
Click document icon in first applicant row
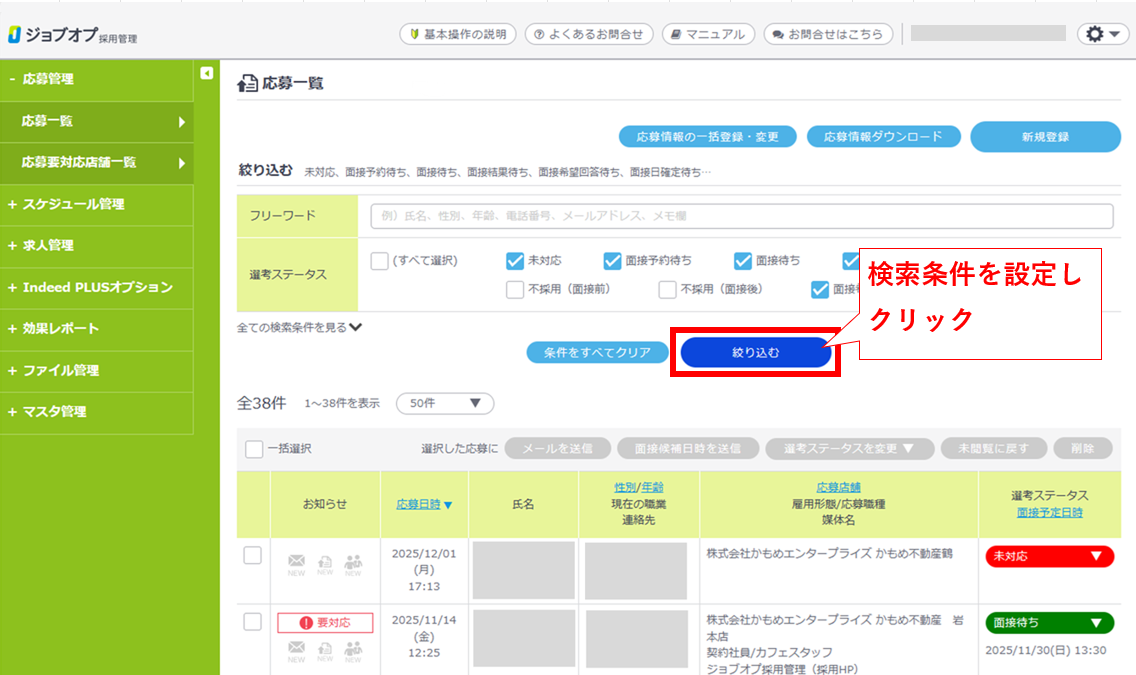(x=325, y=562)
